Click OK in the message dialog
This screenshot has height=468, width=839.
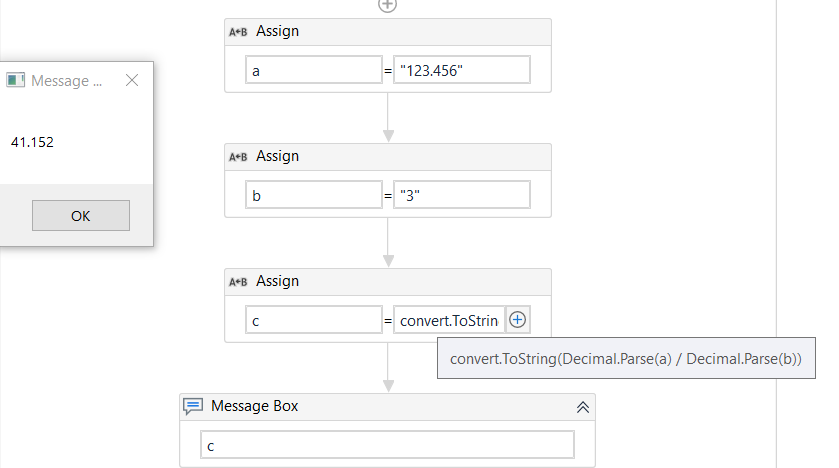tap(80, 216)
